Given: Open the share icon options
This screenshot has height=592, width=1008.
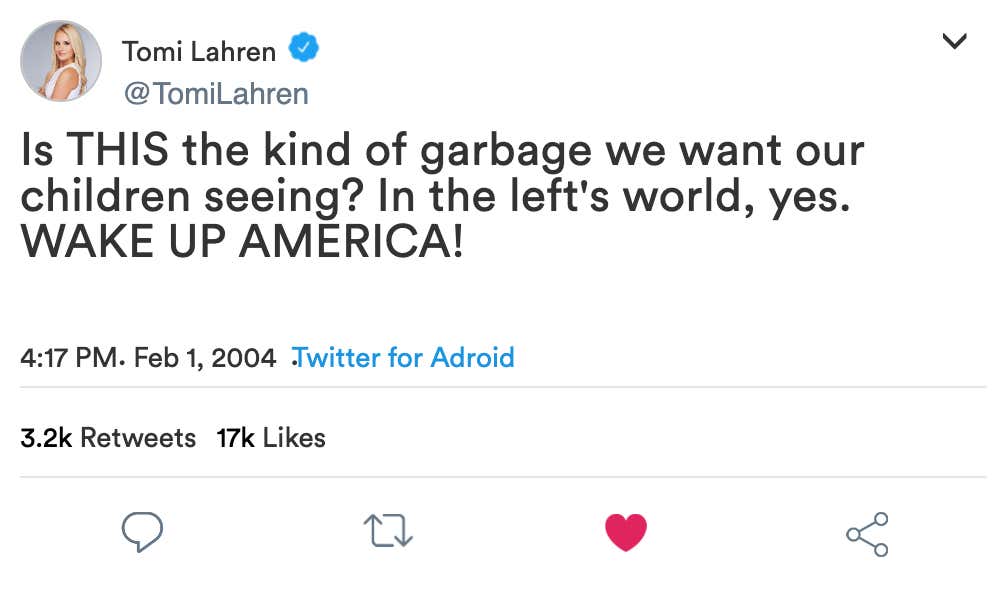Looking at the screenshot, I should coord(867,533).
